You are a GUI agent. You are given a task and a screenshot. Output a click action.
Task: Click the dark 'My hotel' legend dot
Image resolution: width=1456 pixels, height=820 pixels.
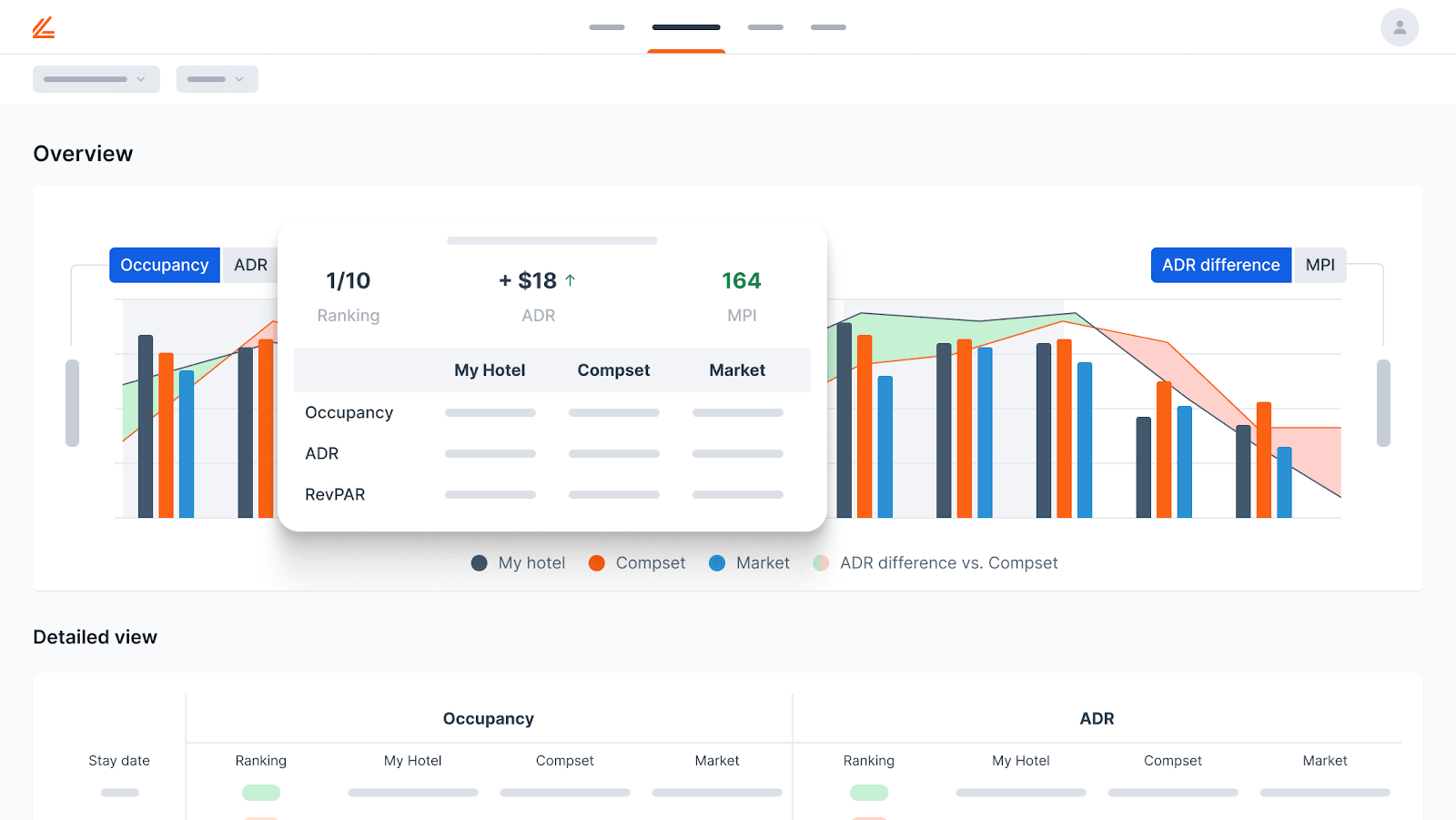point(480,562)
